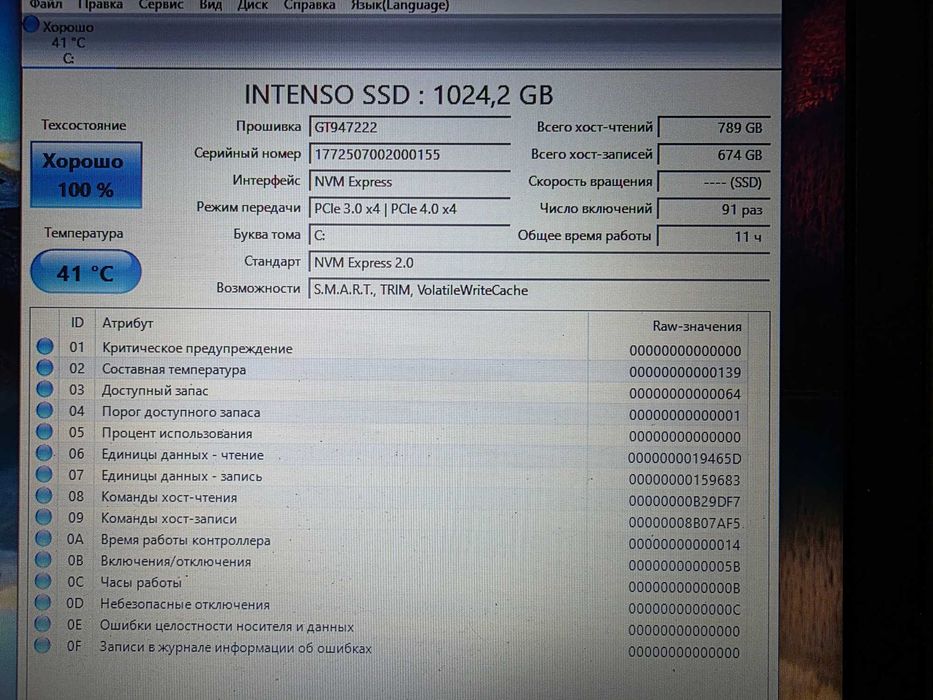Click status icon of Команды хост-записи row
The width and height of the screenshot is (933, 700).
pos(43,517)
